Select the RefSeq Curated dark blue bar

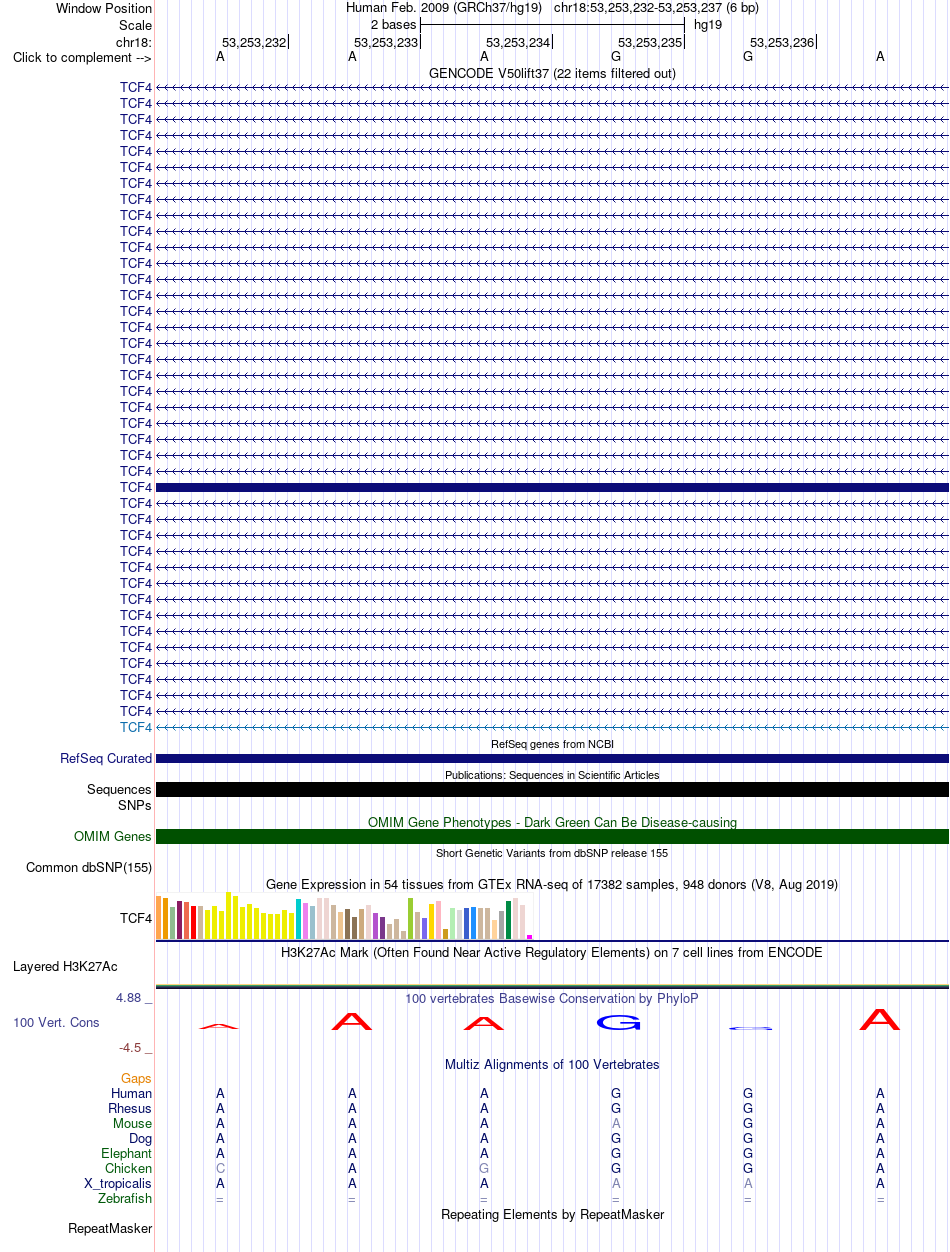[552, 759]
